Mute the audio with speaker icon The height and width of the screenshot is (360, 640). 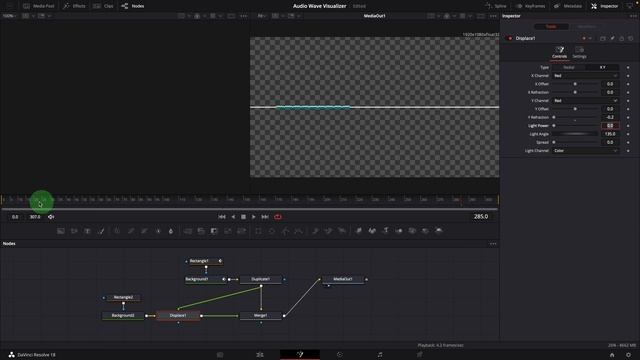coord(51,217)
